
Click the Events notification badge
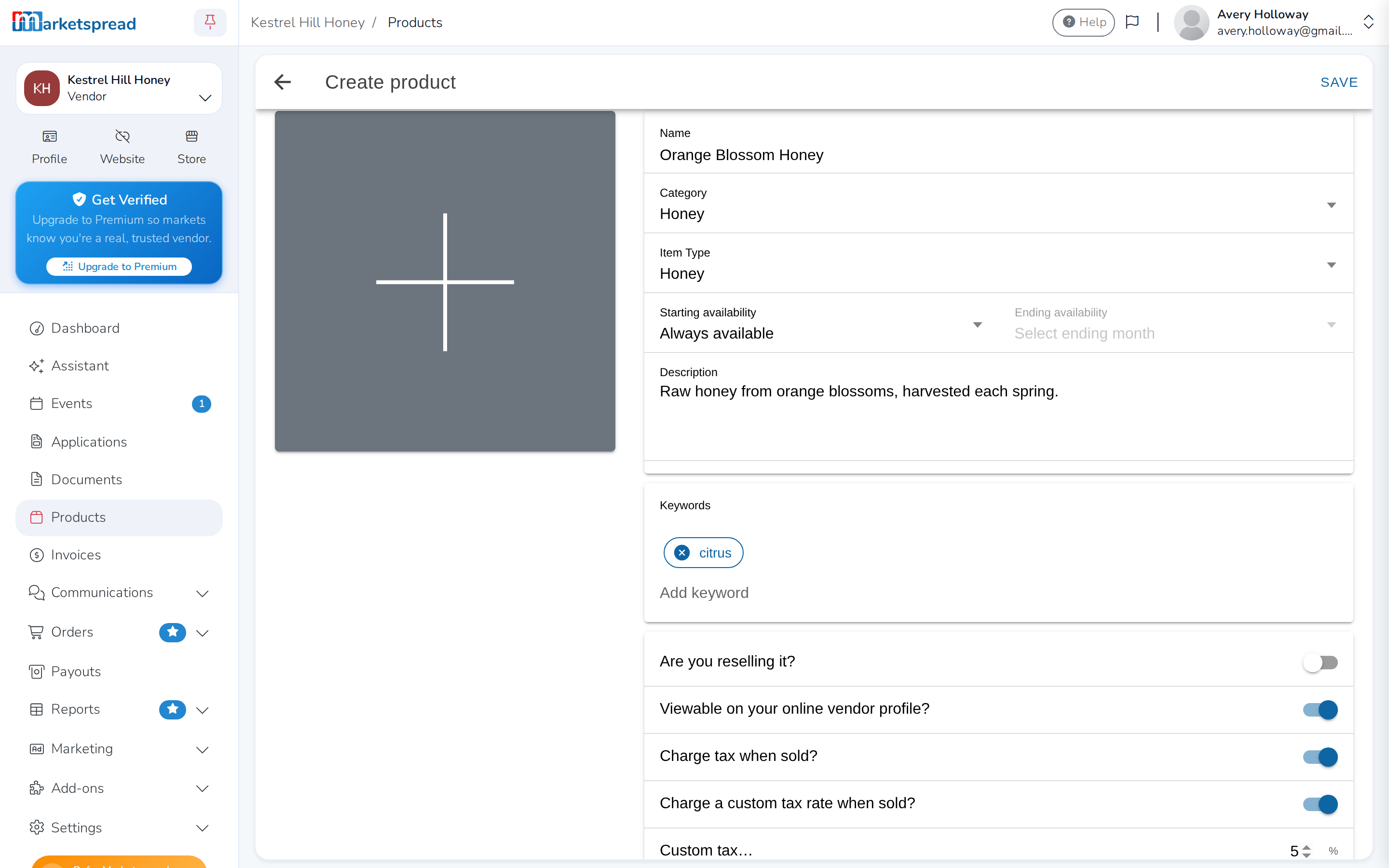[x=202, y=404]
